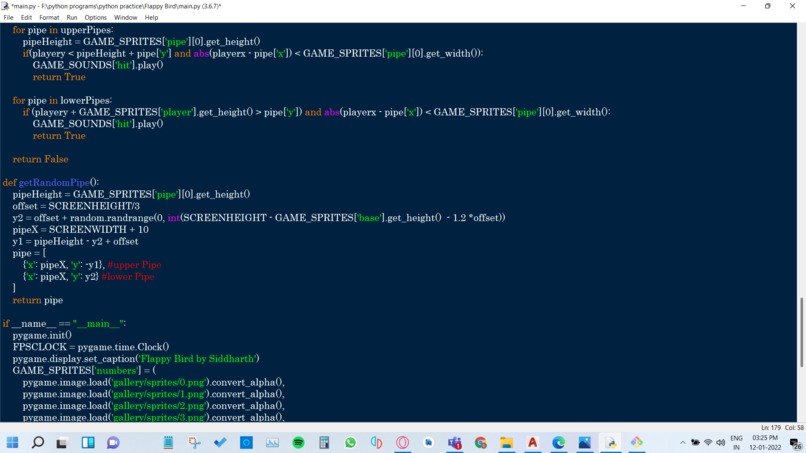806x453 pixels.
Task: Click the '#lower Pipe' comment
Action: coord(127,277)
